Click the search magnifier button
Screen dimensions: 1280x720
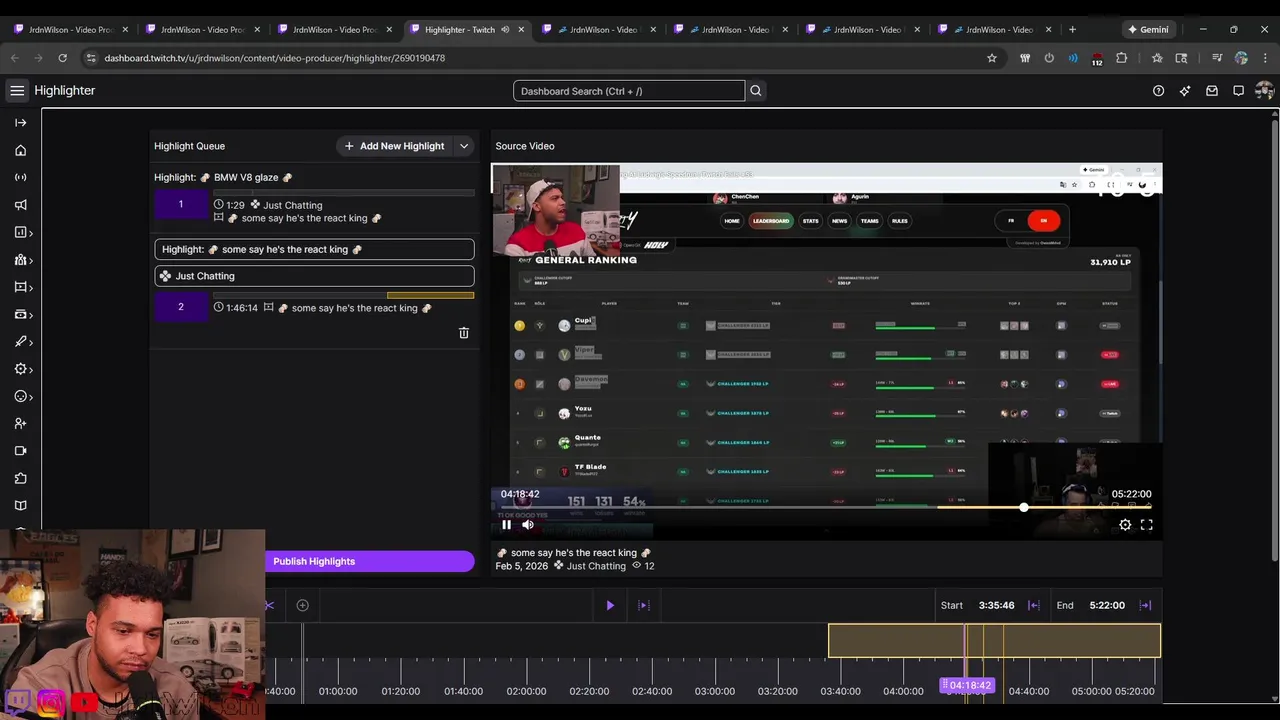click(756, 91)
